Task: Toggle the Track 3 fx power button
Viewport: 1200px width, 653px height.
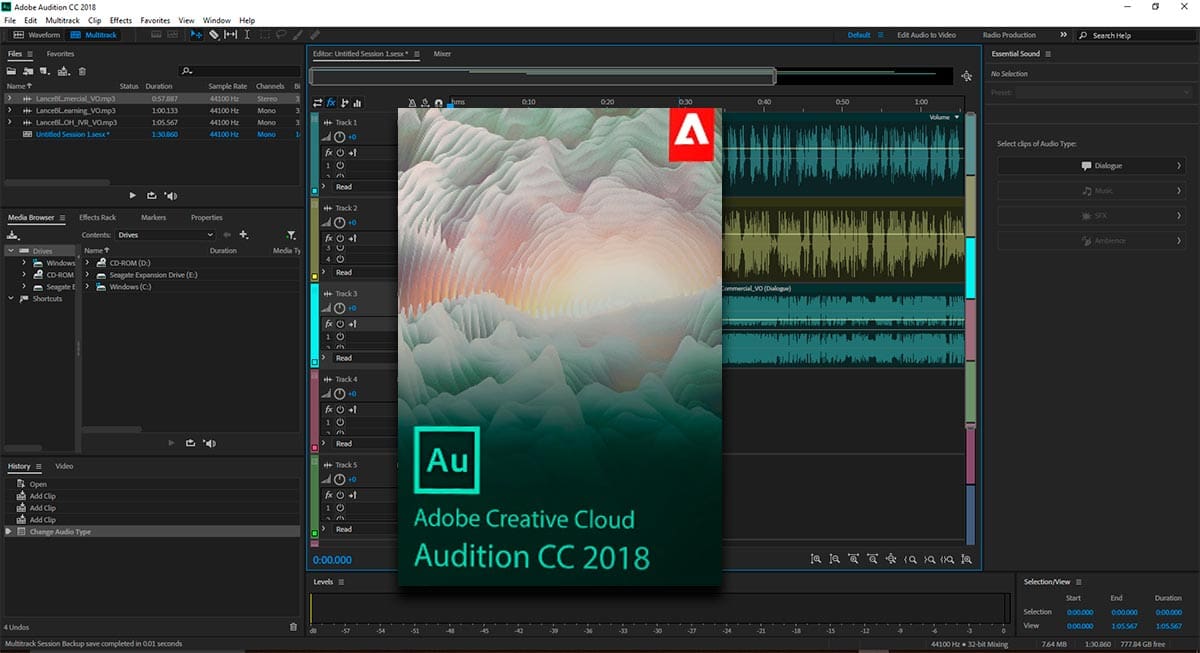Action: [x=340, y=324]
